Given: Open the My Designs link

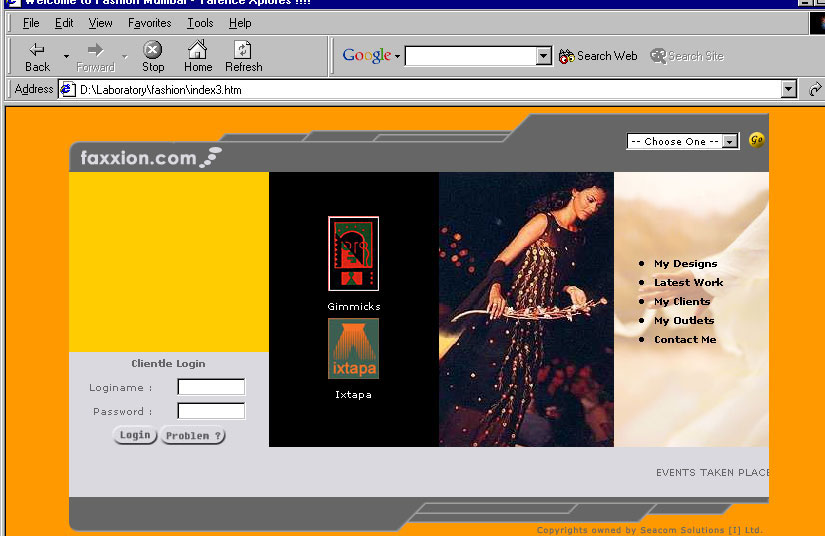Looking at the screenshot, I should pyautogui.click(x=686, y=264).
